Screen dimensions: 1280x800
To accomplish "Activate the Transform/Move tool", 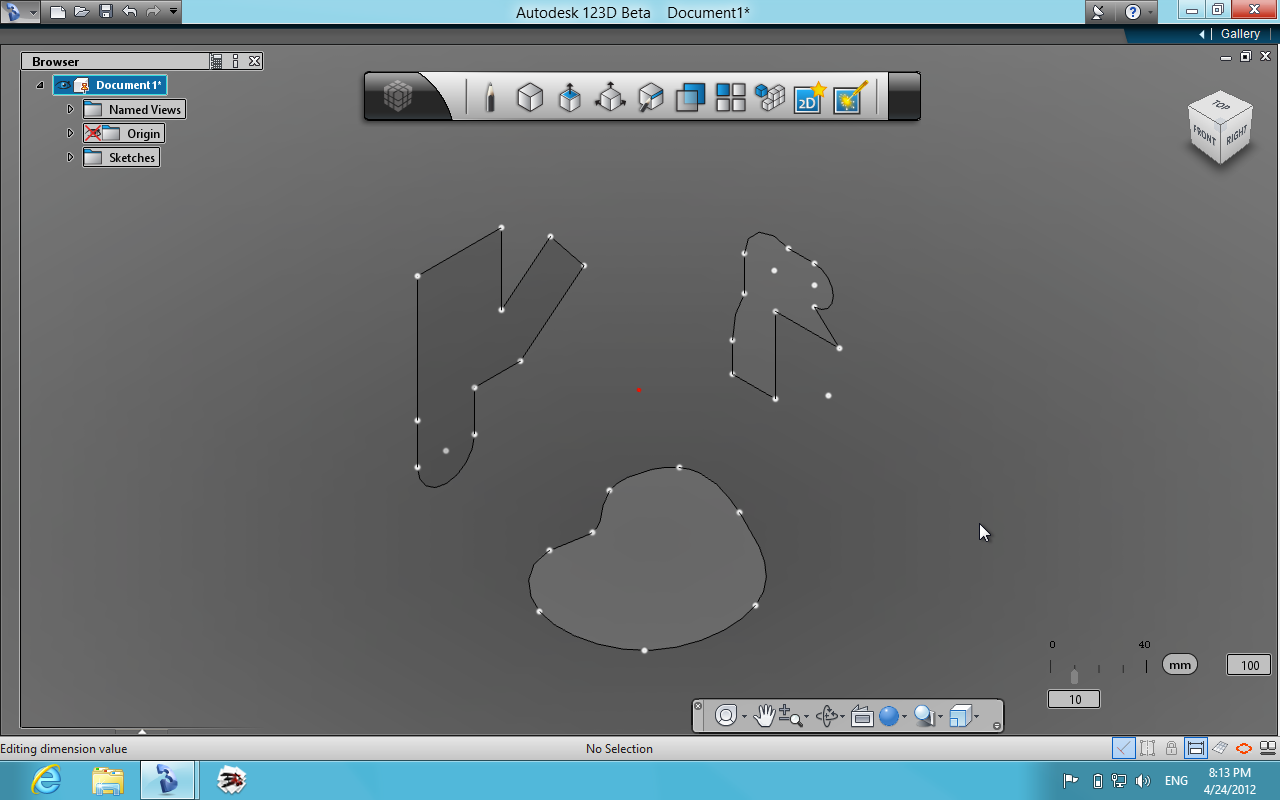I will click(x=610, y=97).
